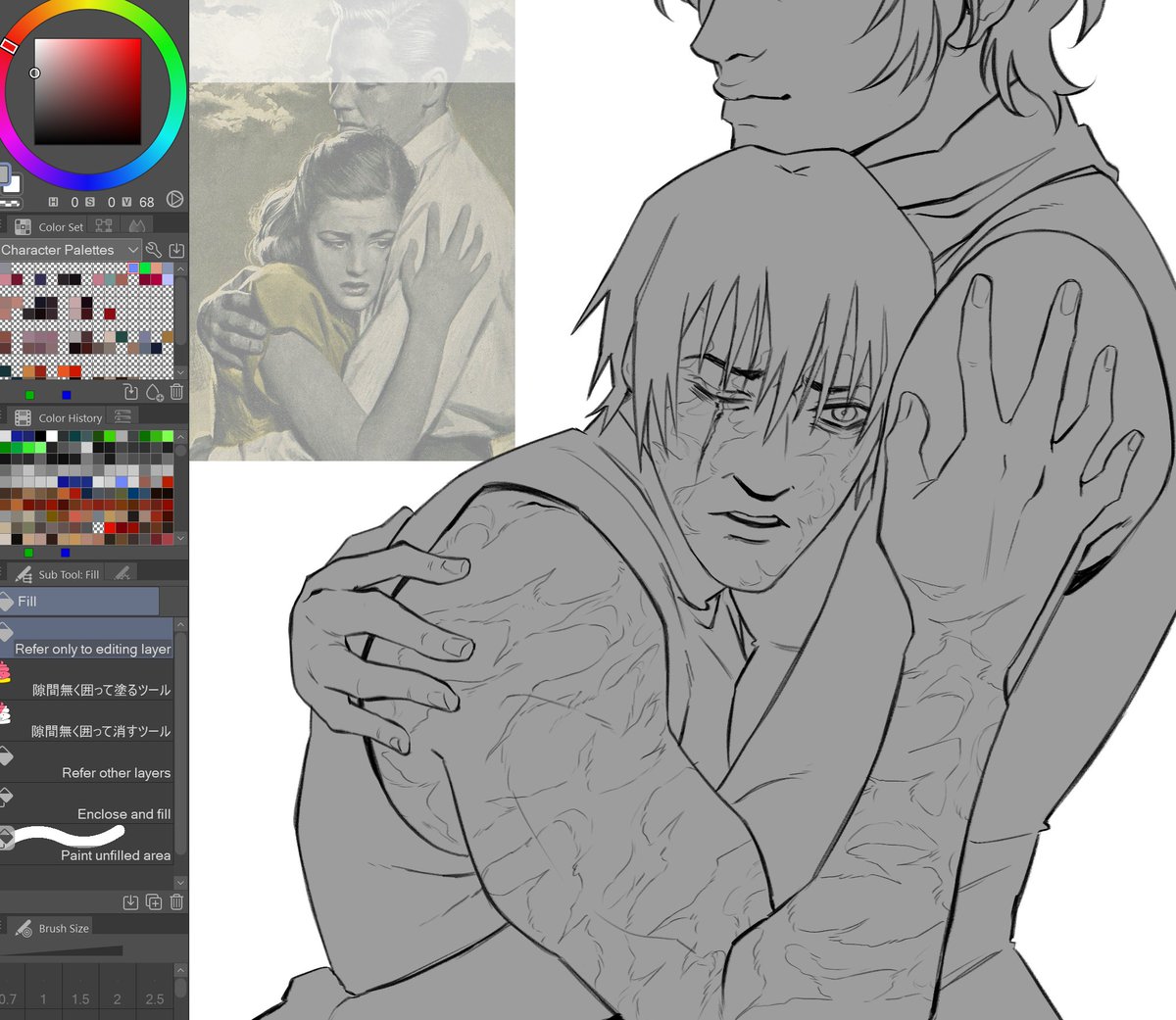Viewport: 1176px width, 1020px height.
Task: Pick the transparent checker swatch in Color History
Action: coord(98,528)
